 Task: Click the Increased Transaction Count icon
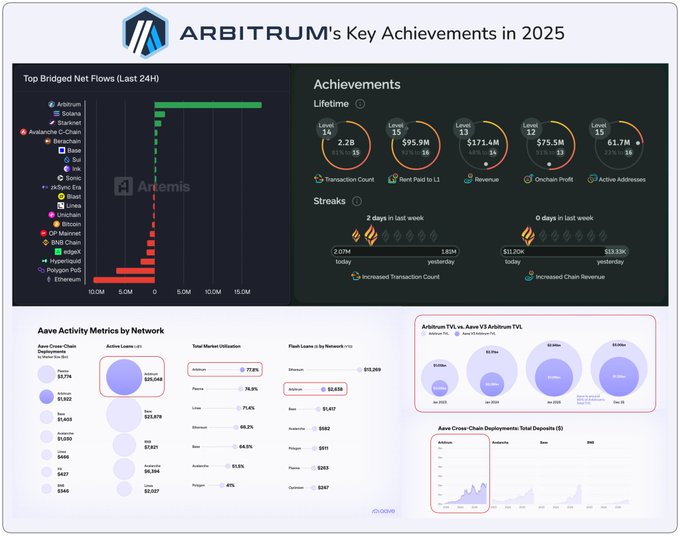point(356,276)
